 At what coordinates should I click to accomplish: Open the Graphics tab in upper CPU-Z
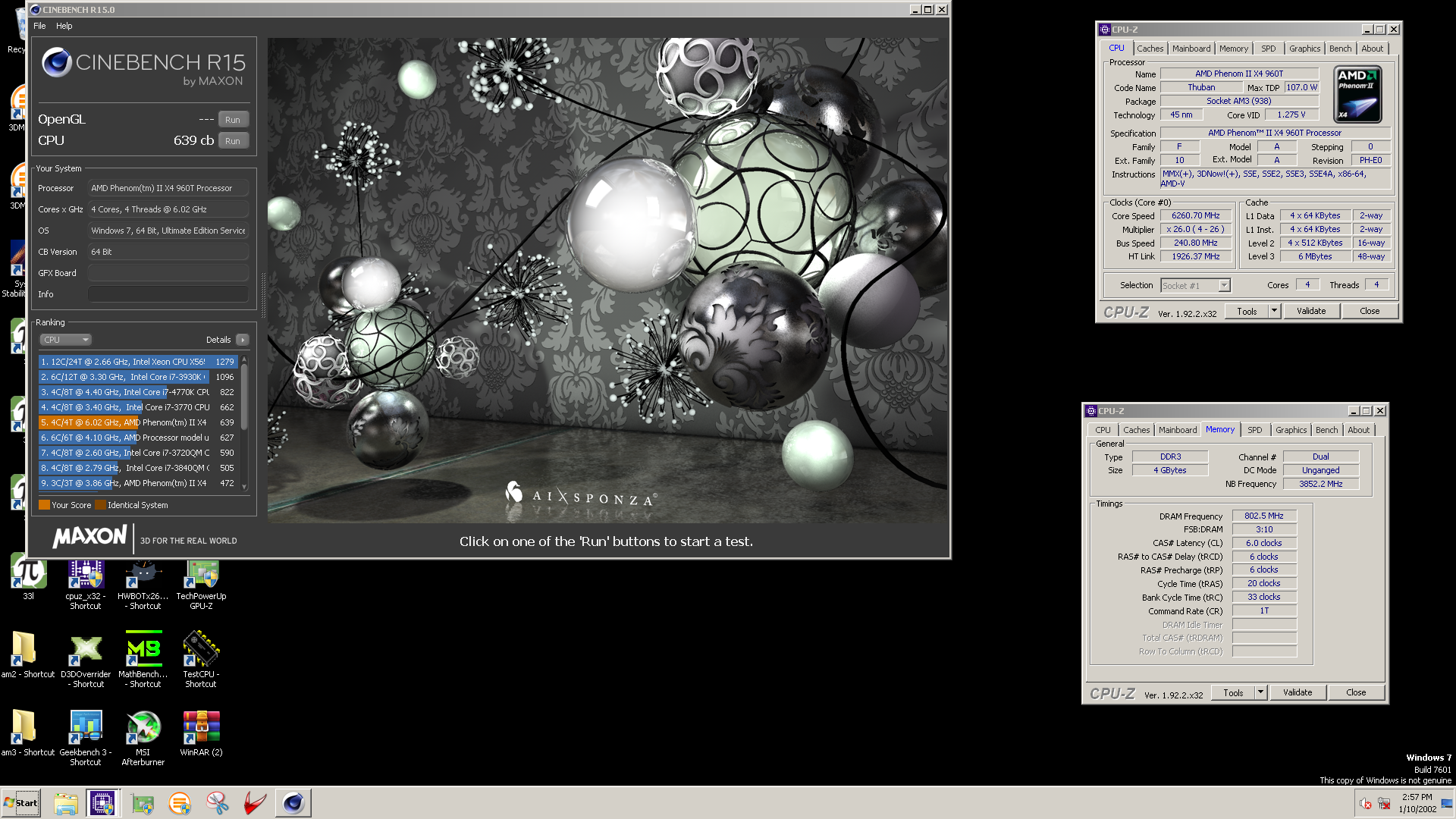pyautogui.click(x=1304, y=49)
